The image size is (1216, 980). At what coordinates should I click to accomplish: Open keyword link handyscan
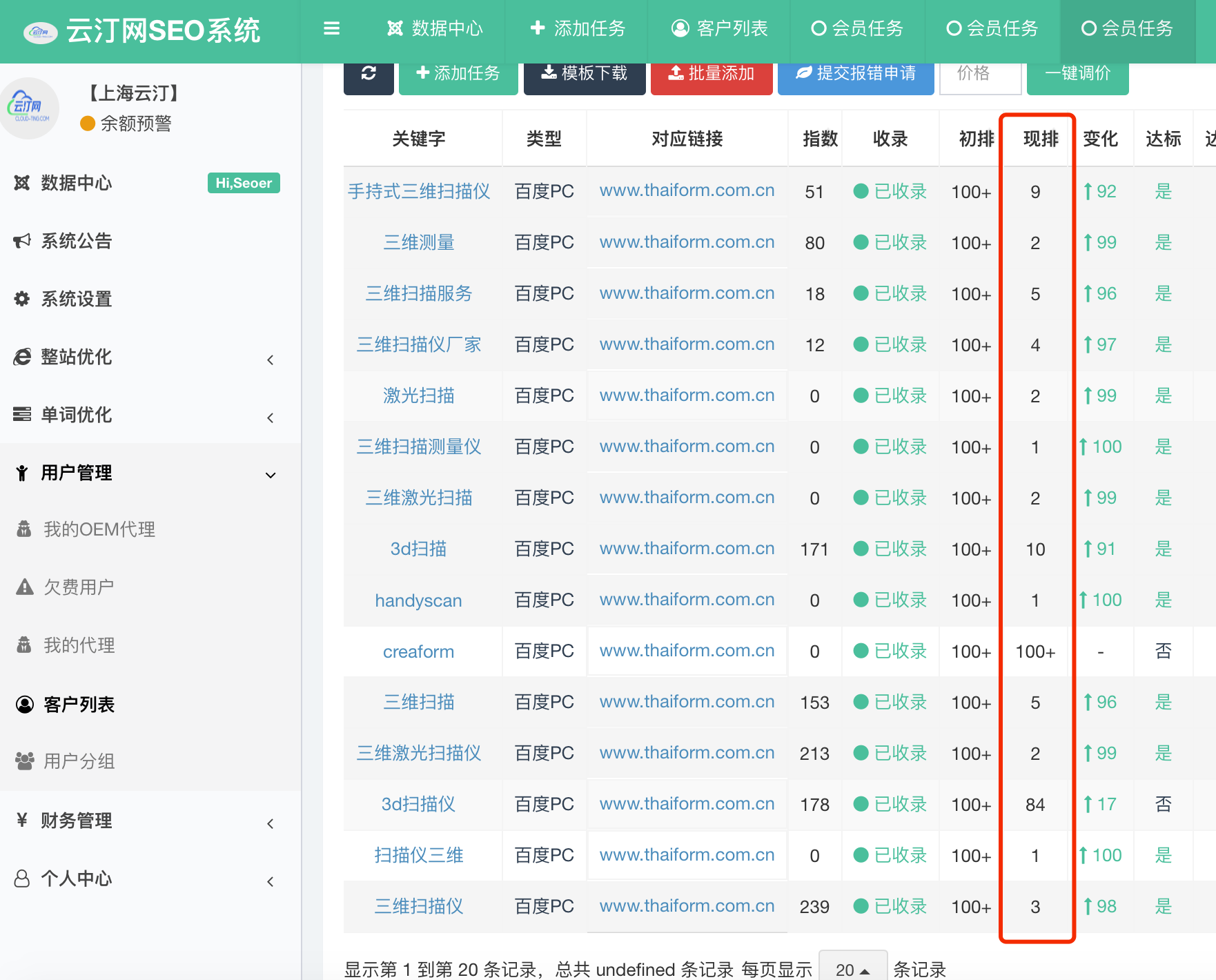(x=419, y=600)
